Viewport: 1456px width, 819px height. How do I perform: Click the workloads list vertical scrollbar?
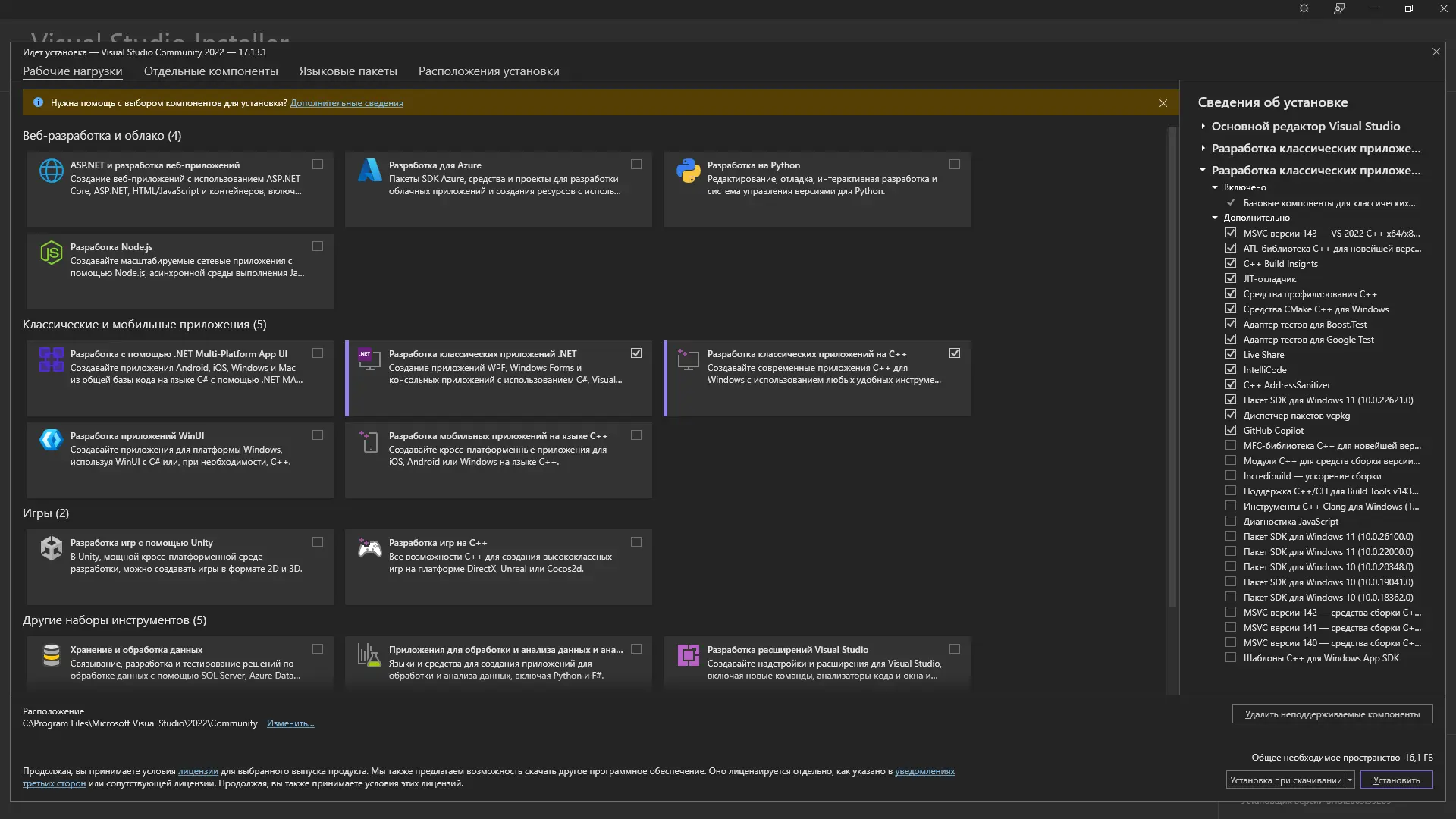click(1172, 364)
